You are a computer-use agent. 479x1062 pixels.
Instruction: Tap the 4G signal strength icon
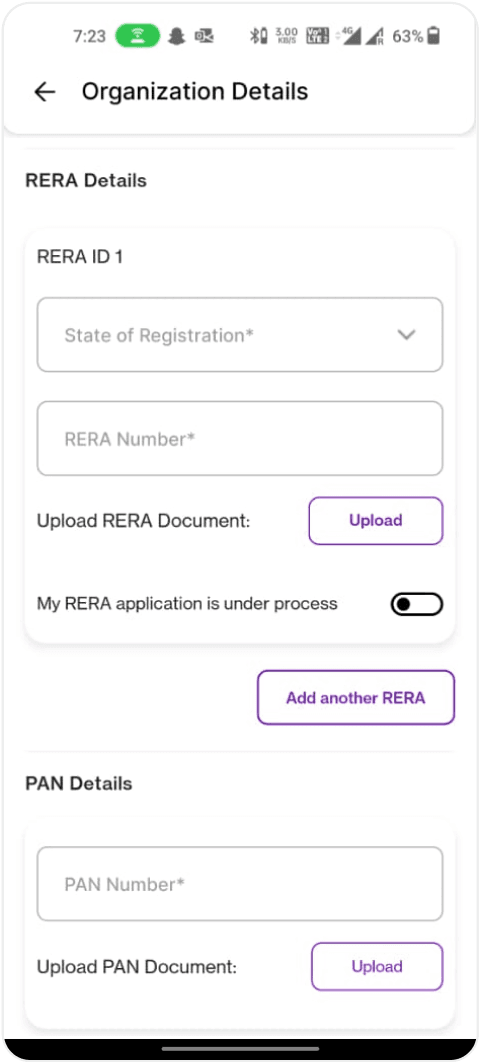(x=349, y=37)
